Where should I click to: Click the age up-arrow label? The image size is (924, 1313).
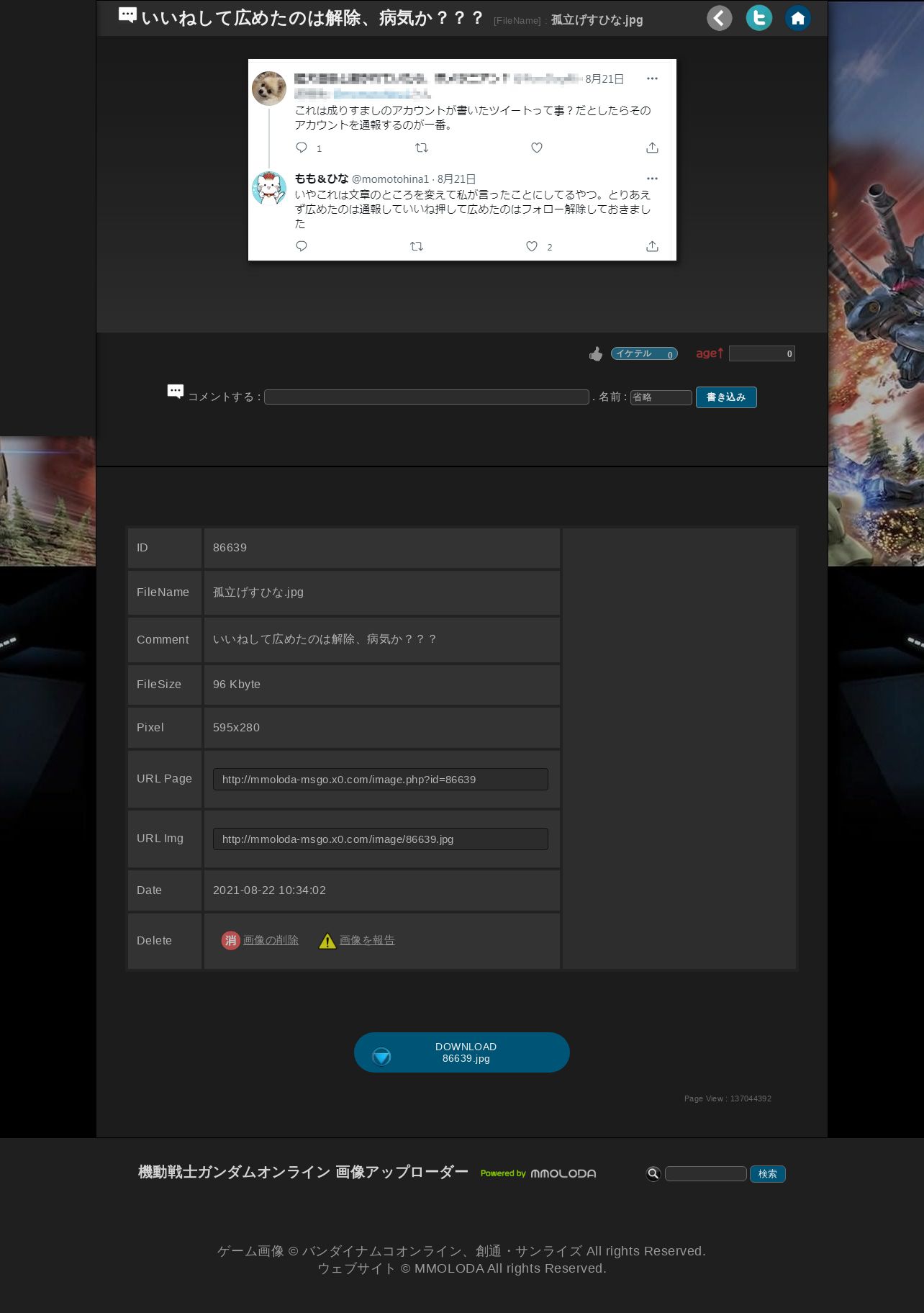tap(710, 353)
